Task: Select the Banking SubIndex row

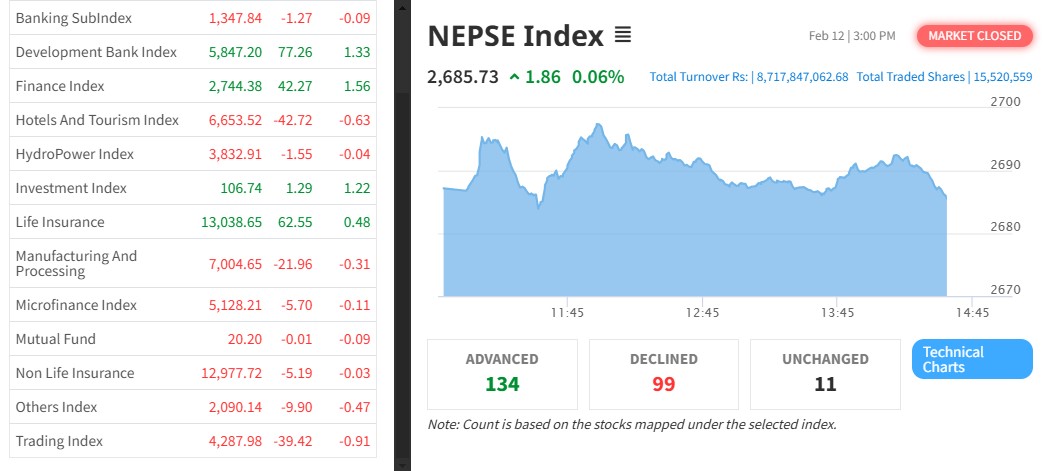Action: [x=73, y=18]
